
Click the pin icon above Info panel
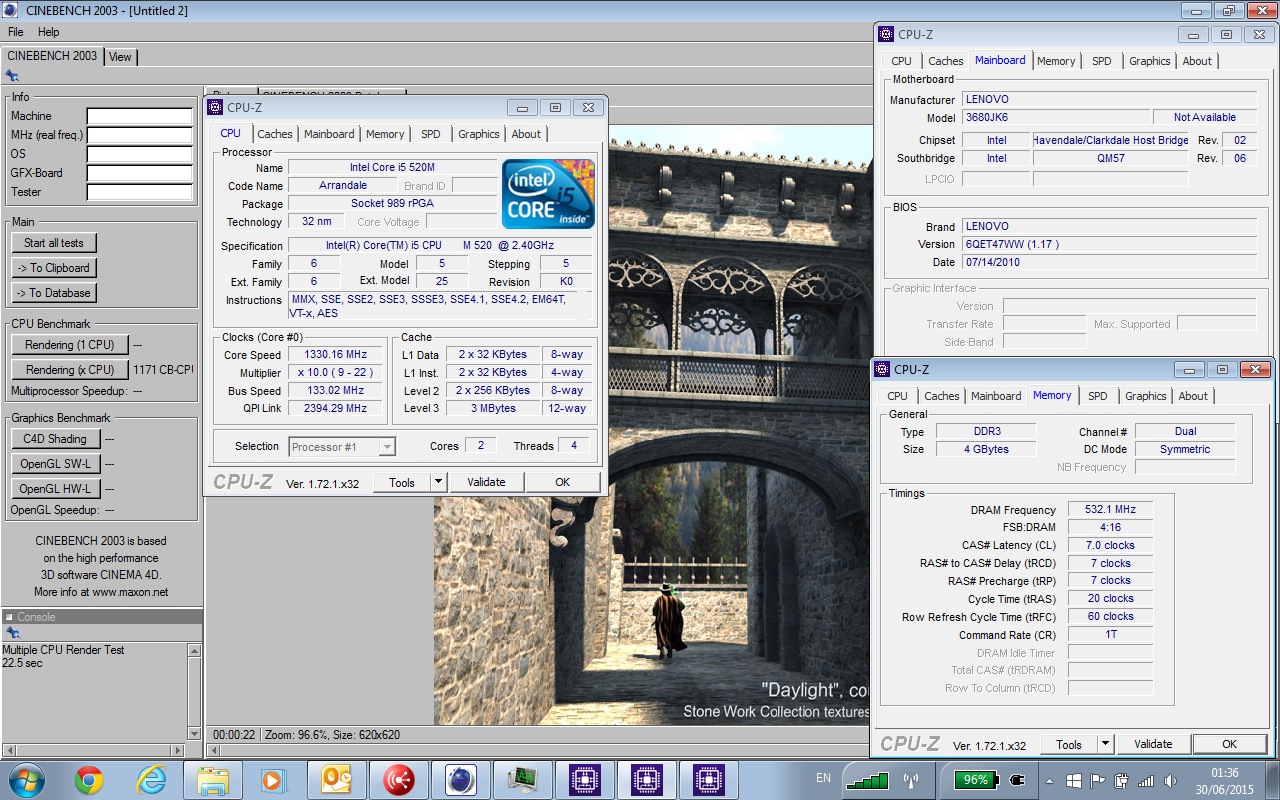pyautogui.click(x=12, y=75)
